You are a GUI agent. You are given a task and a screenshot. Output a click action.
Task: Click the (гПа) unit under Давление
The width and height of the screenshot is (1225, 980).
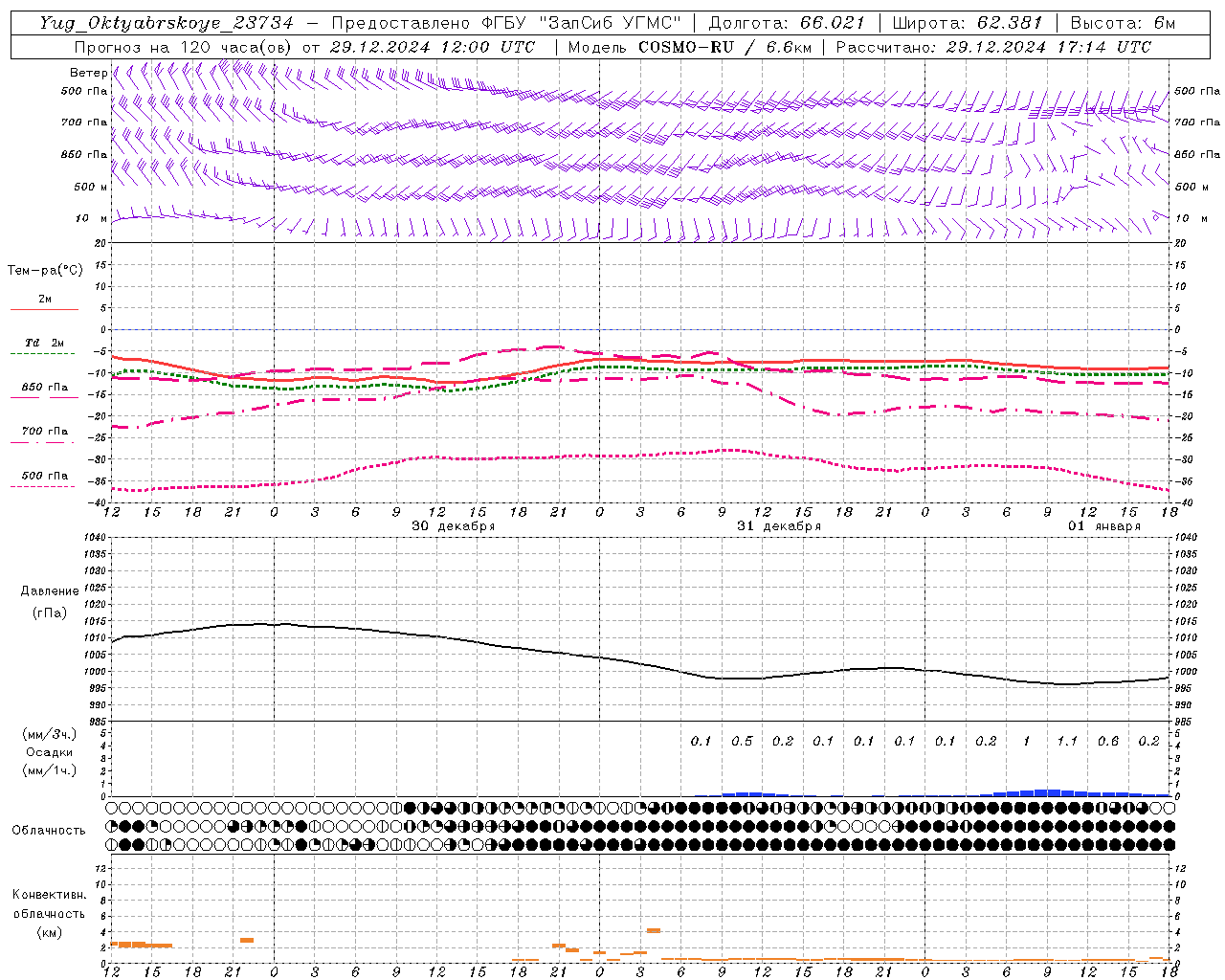49,613
